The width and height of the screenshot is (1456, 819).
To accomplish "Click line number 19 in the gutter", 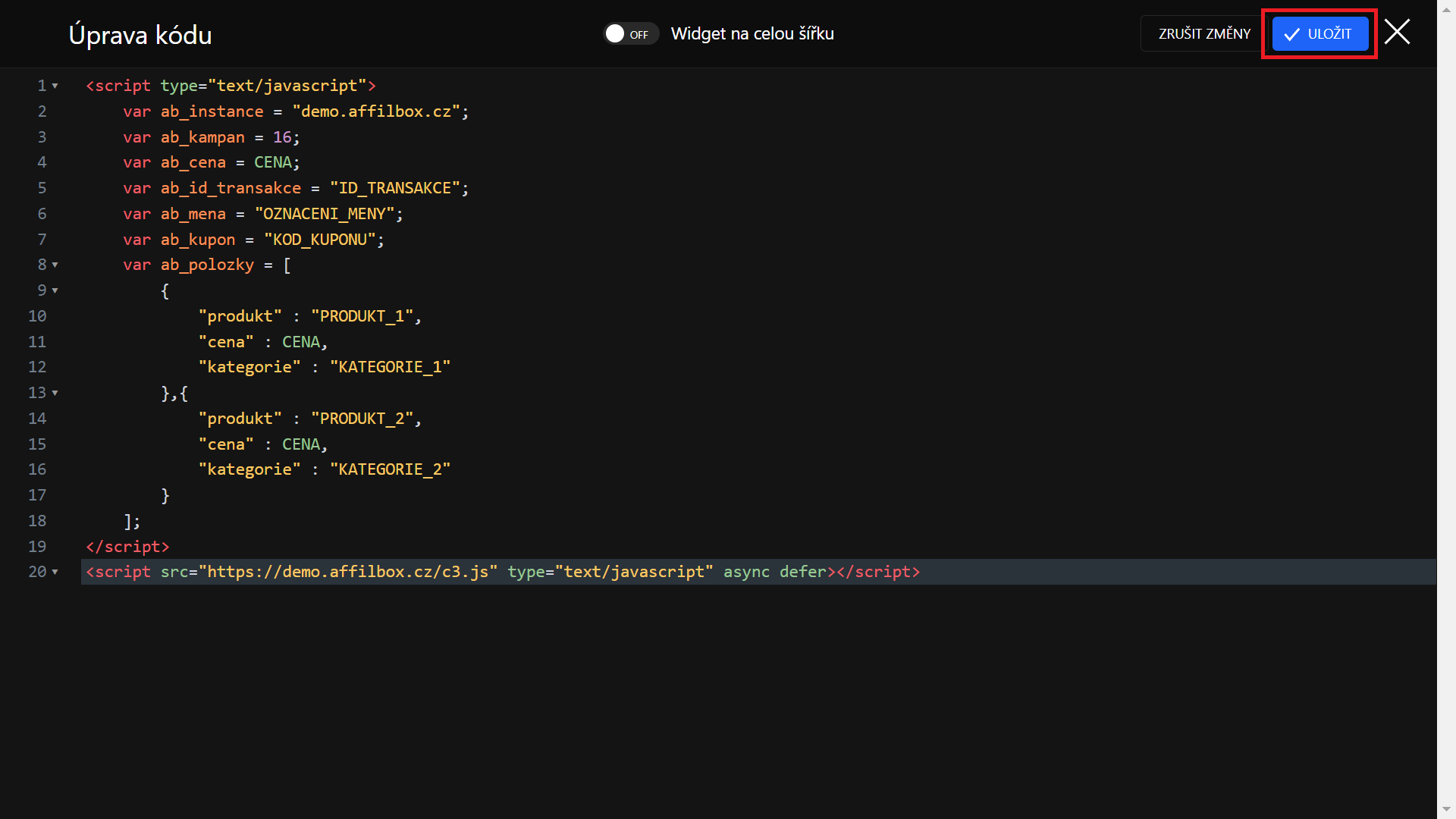I will pos(37,547).
